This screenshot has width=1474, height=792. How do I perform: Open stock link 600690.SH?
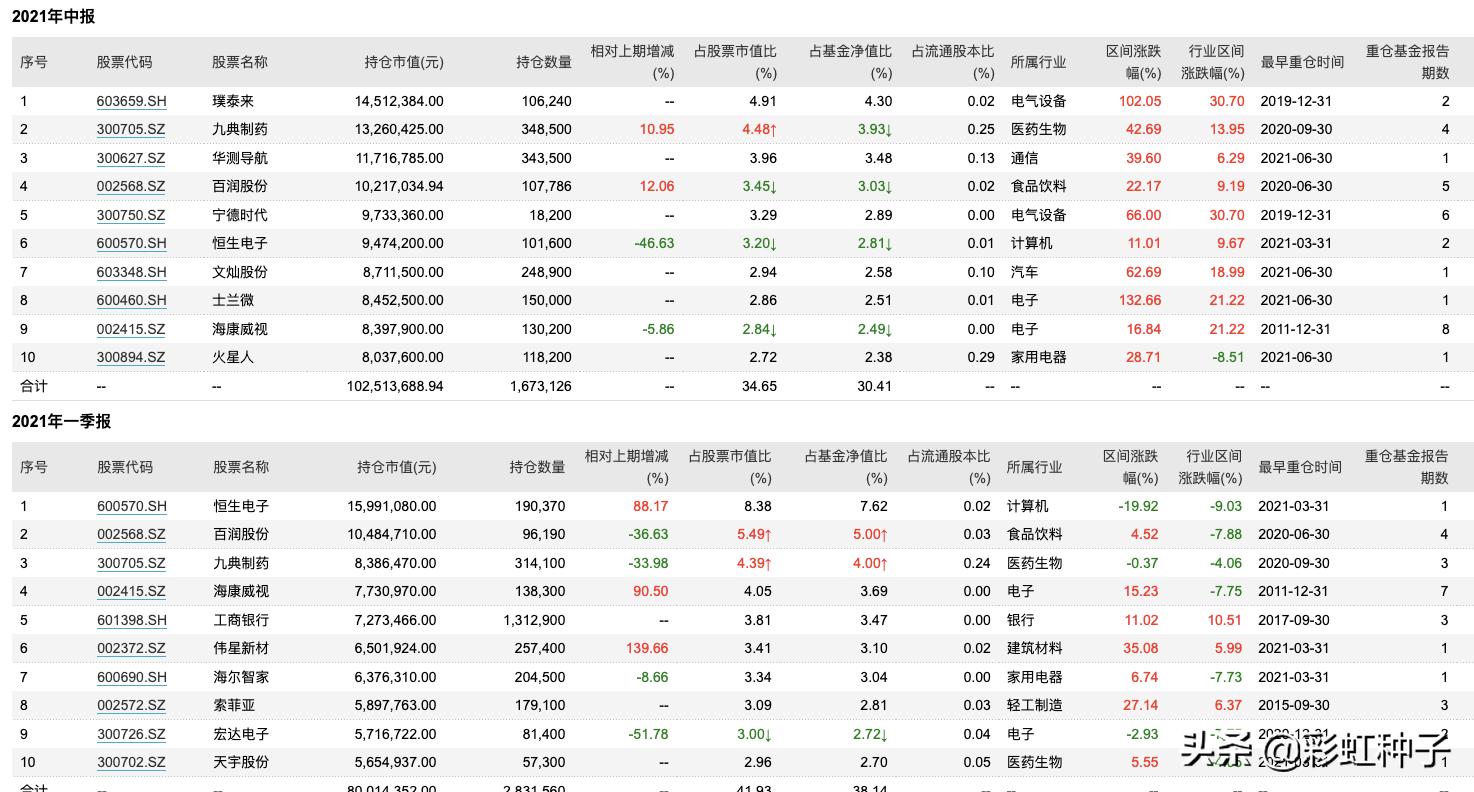tap(131, 677)
